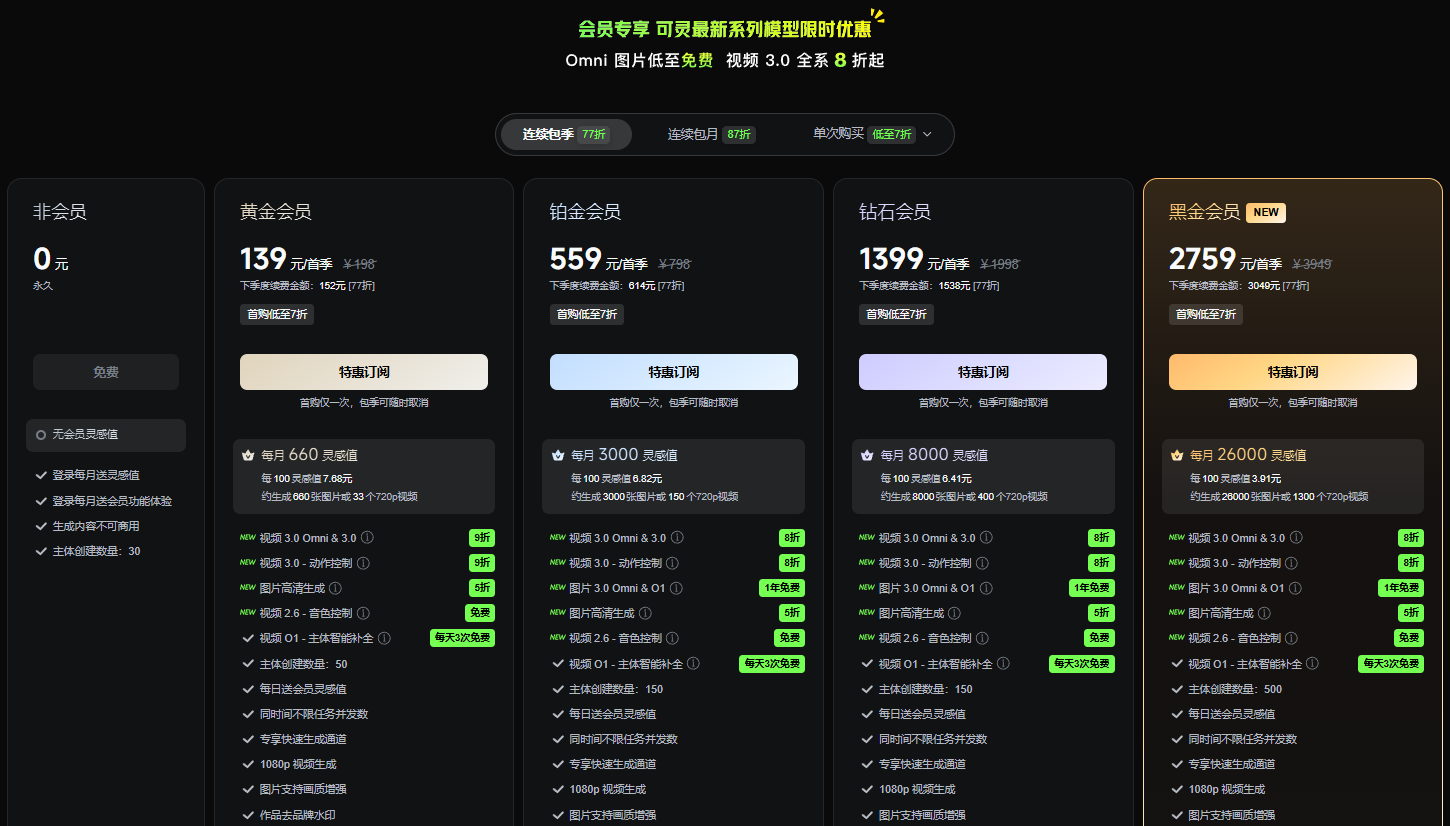The image size is (1450, 826).
Task: Click the info icon beside 视频 2.6 - 音色控制 in 黑金会员
Action: (1291, 637)
